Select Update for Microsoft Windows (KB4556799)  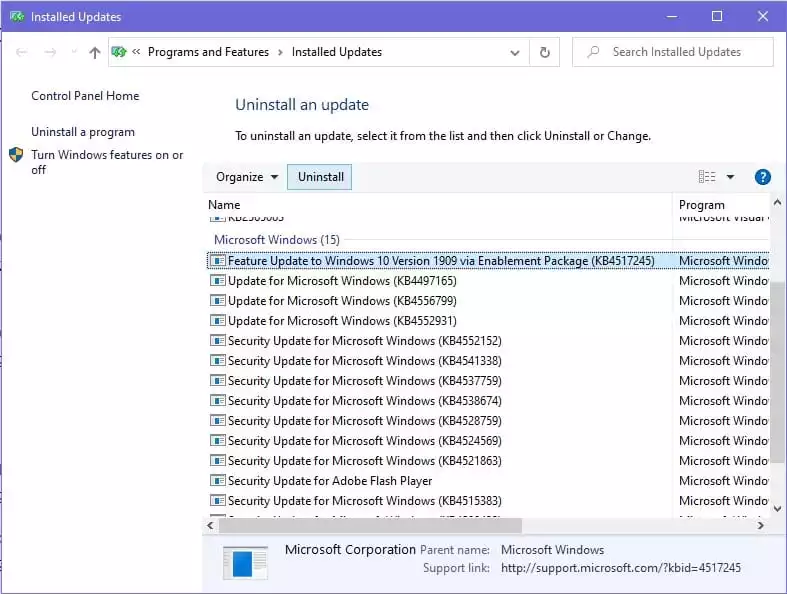click(342, 301)
